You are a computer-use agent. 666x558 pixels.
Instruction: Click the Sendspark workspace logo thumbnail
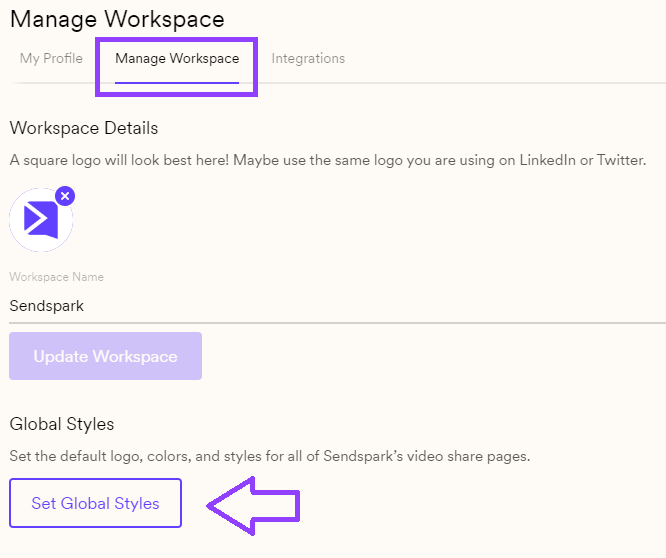pos(41,220)
